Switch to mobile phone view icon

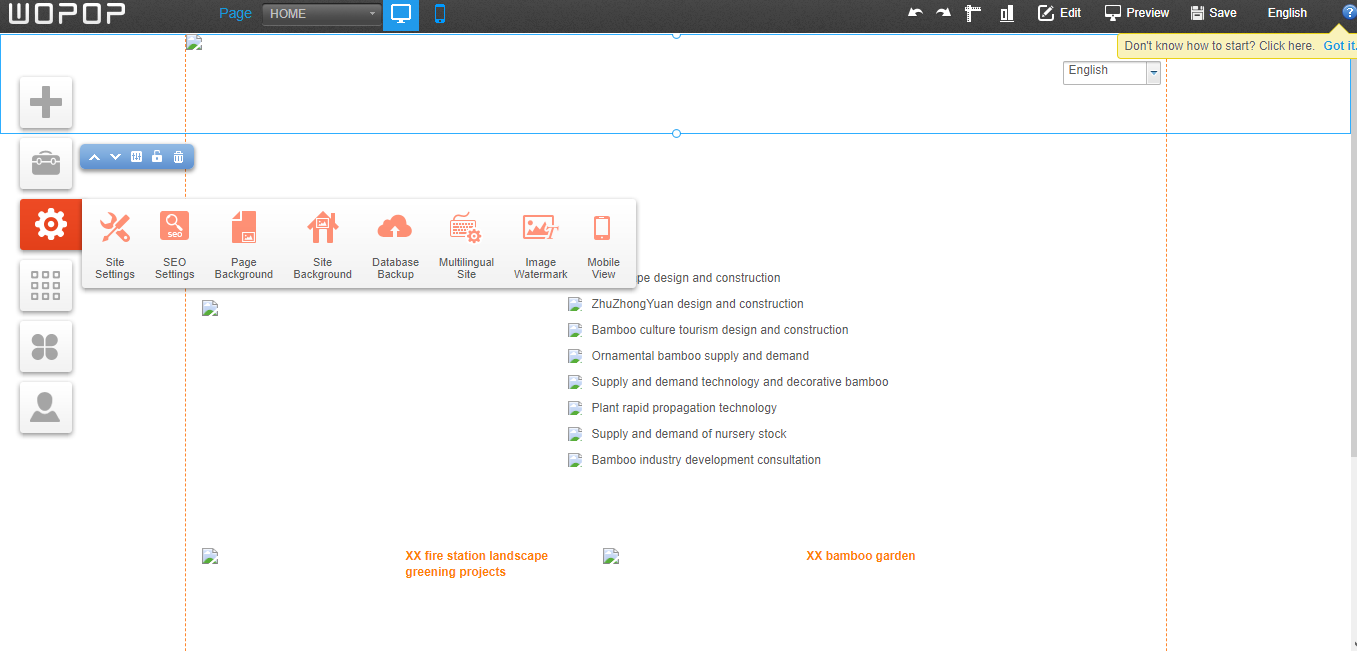439,14
